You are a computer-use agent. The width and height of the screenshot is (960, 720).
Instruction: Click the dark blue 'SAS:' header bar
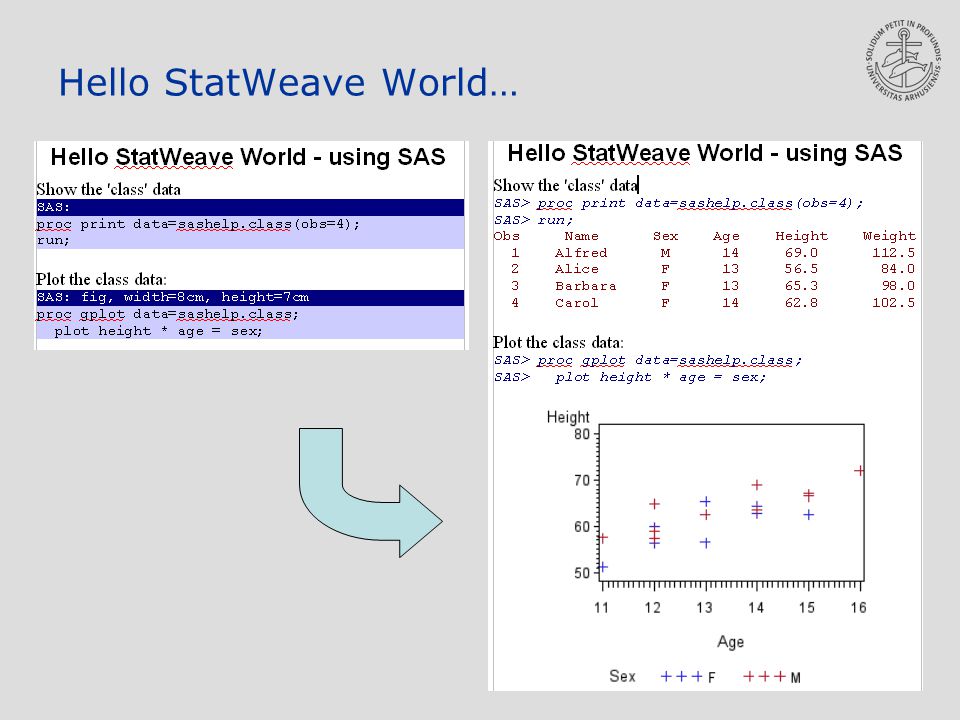[x=250, y=207]
